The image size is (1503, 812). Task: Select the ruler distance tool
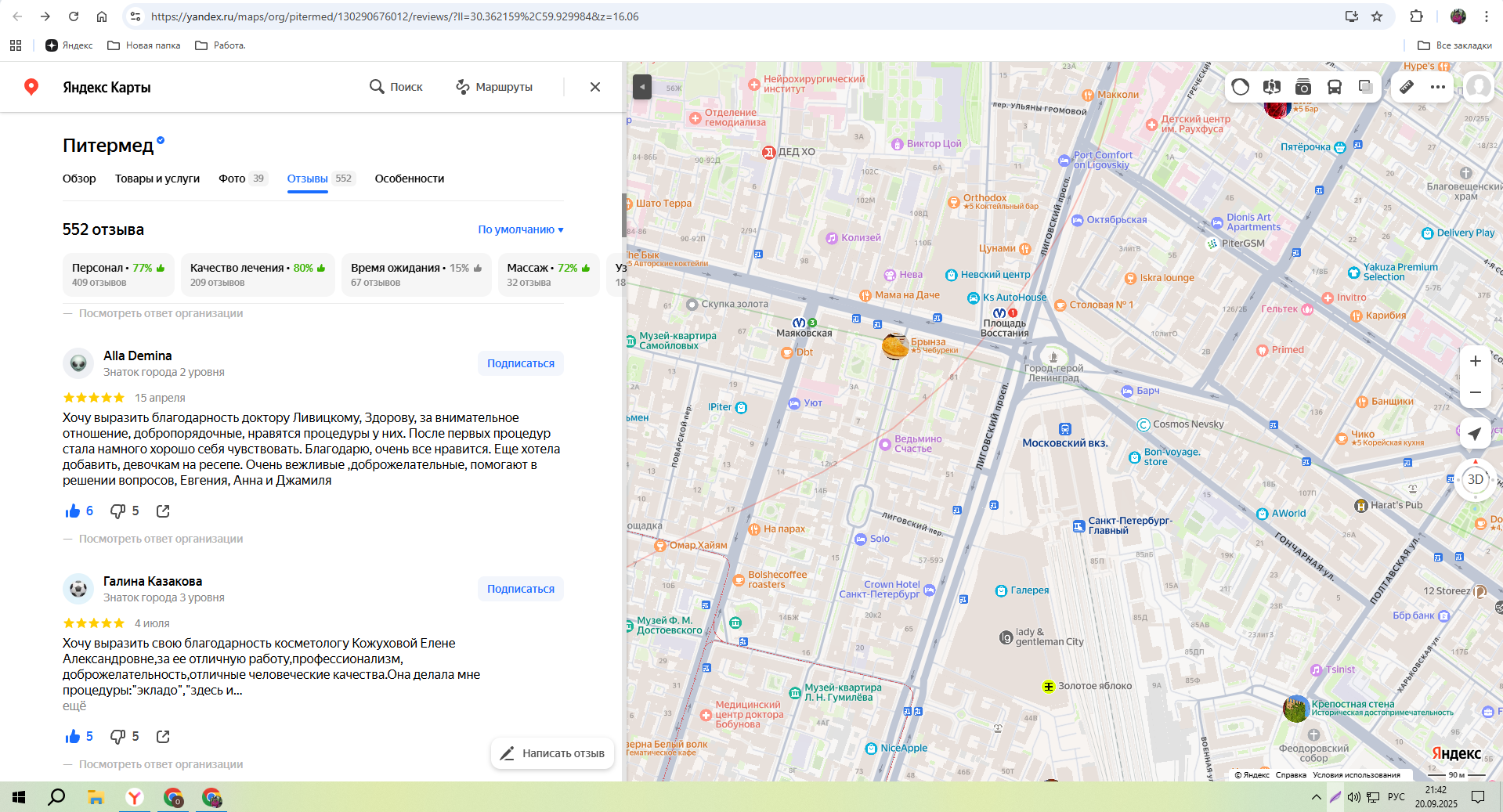pos(1407,87)
